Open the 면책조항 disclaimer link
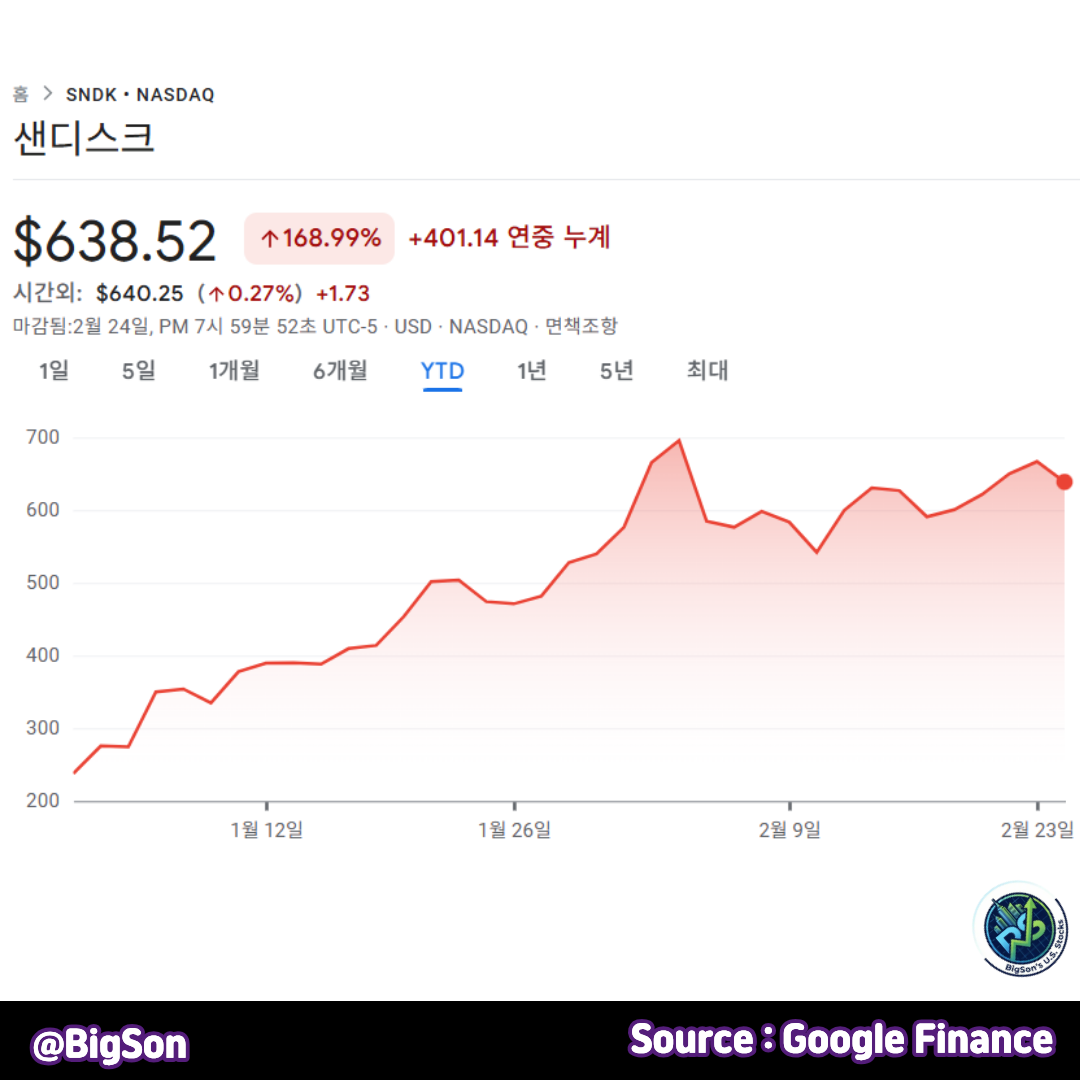The height and width of the screenshot is (1080, 1080). point(582,326)
